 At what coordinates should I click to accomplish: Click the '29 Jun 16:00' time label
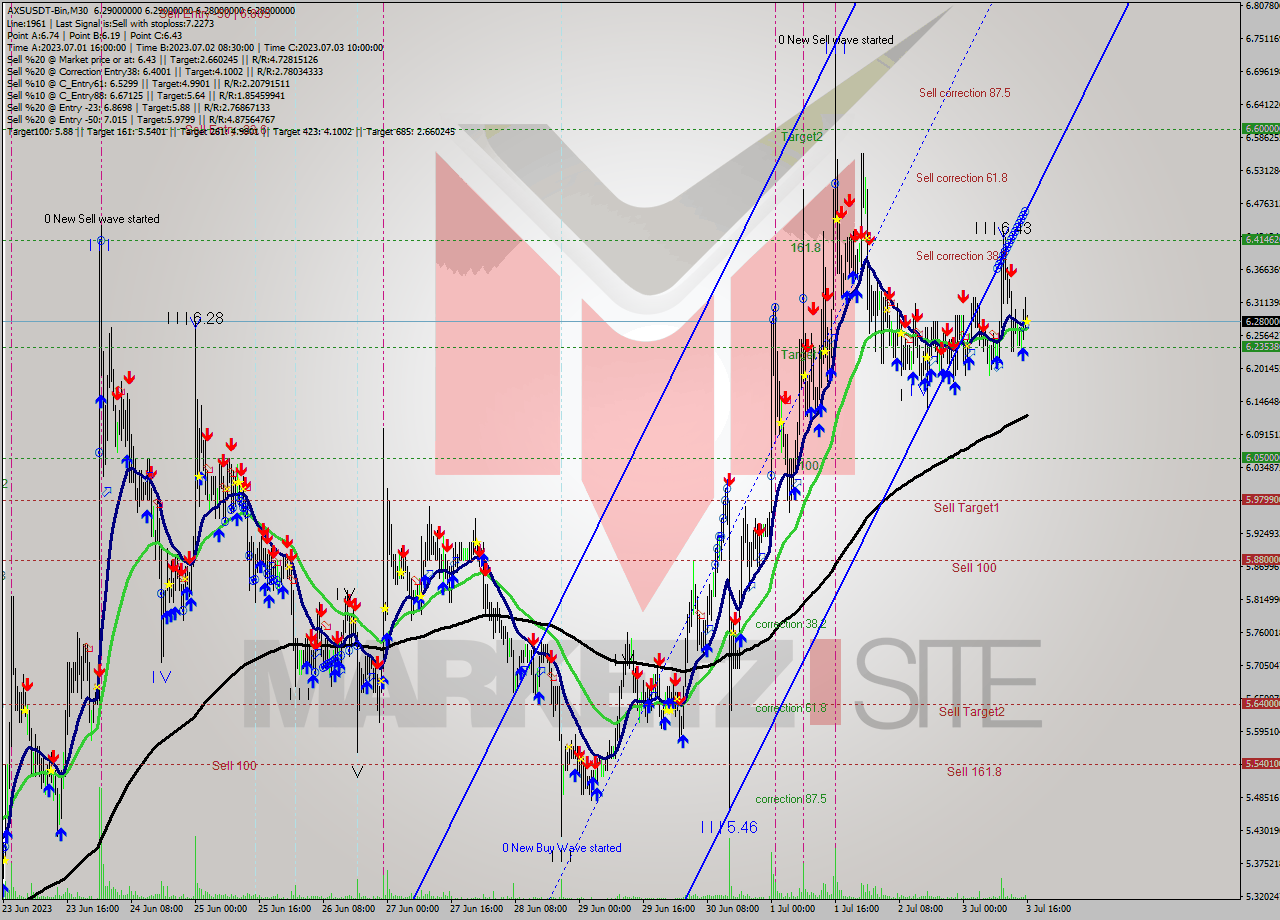(668, 909)
